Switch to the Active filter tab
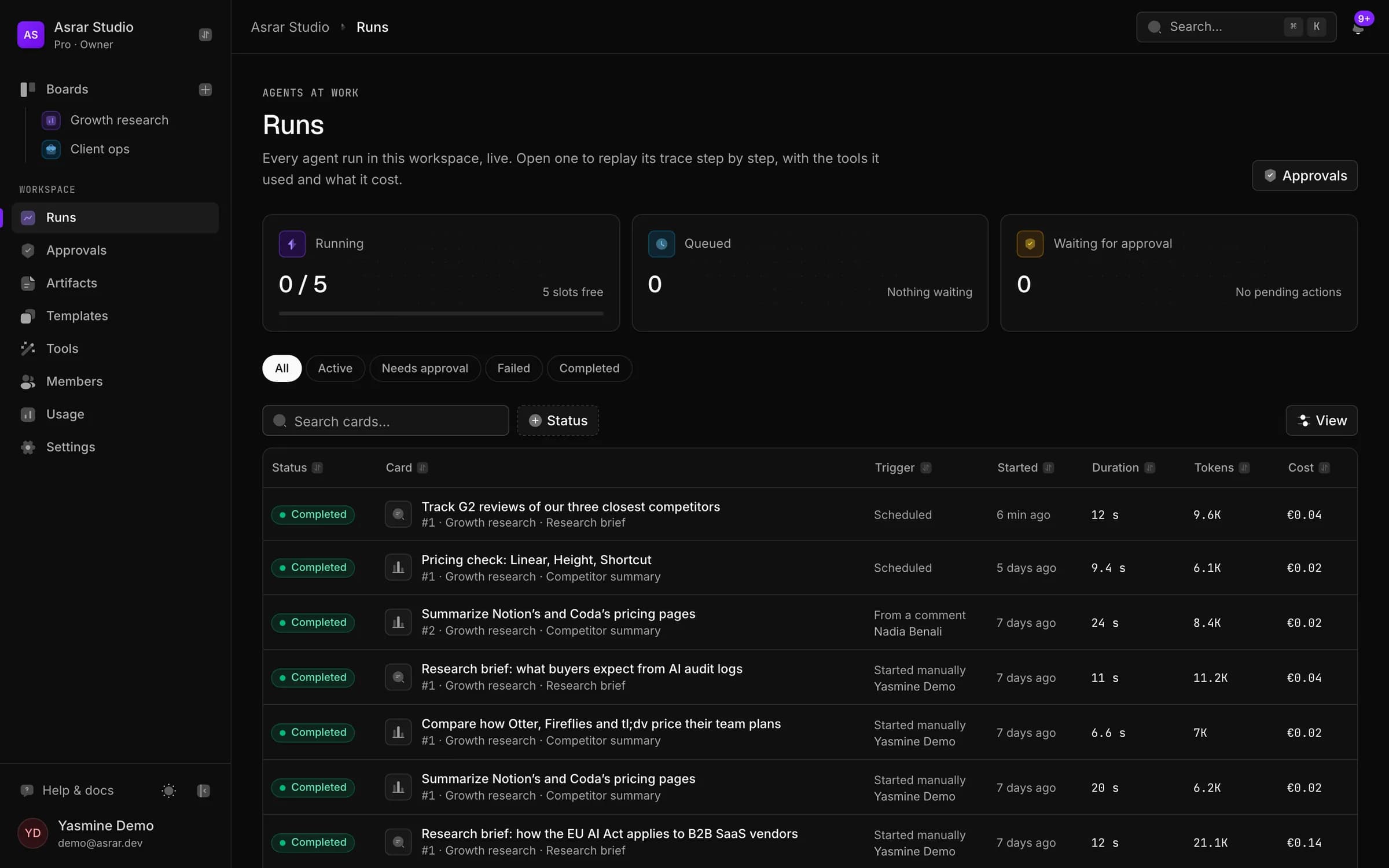 click(x=335, y=369)
